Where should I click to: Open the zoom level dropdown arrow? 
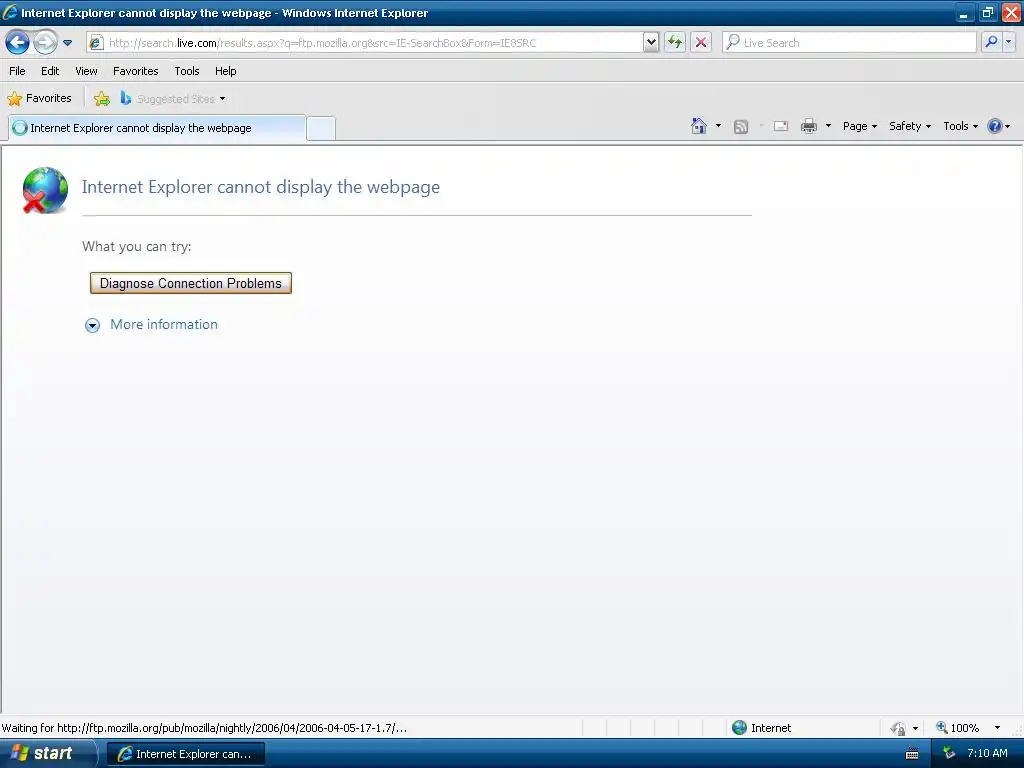pyautogui.click(x=997, y=728)
